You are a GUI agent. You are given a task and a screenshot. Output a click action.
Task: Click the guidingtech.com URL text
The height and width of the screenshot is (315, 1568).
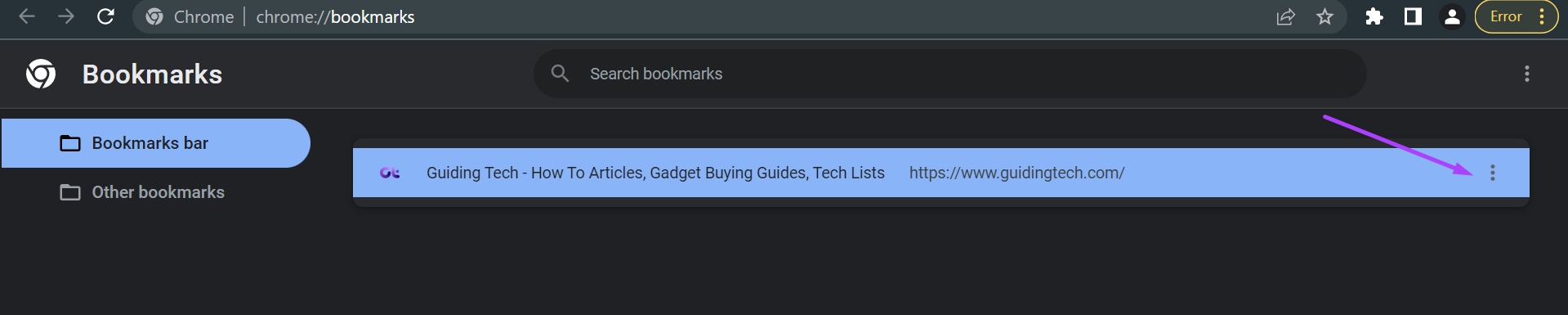pyautogui.click(x=1016, y=173)
